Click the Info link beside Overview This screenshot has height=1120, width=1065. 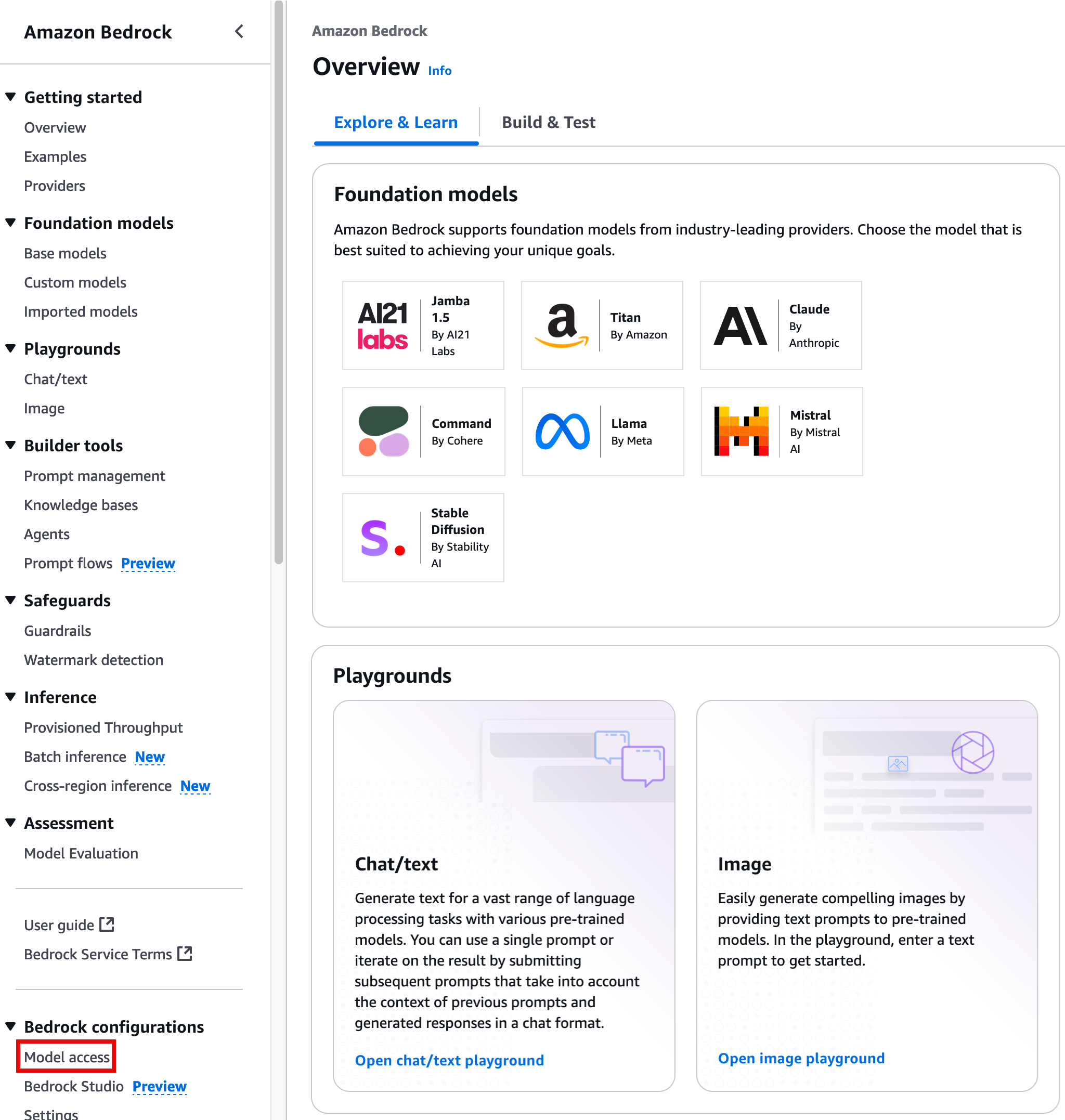click(x=439, y=71)
